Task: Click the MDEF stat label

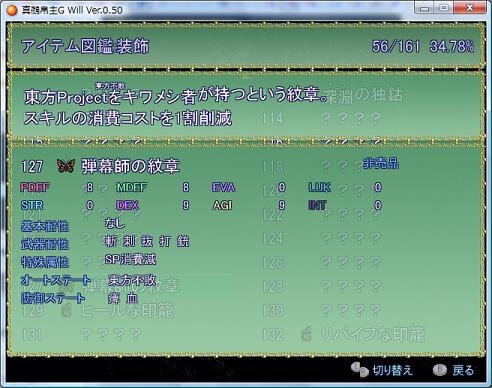Action: 131,187
